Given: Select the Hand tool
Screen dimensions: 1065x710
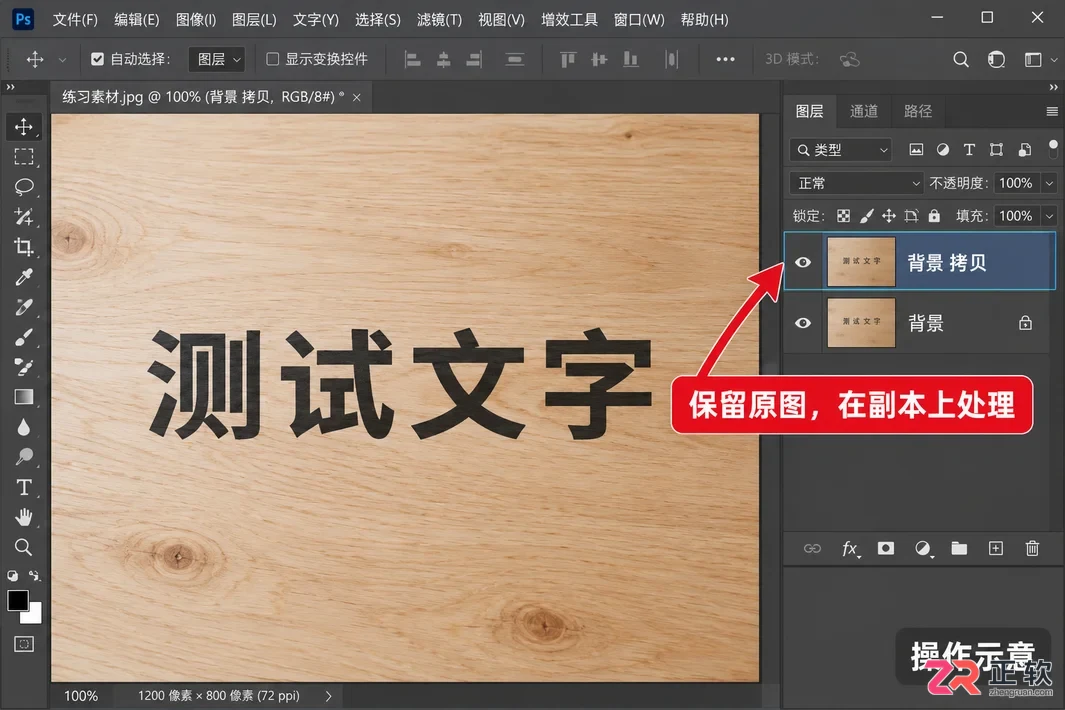Looking at the screenshot, I should click(24, 517).
